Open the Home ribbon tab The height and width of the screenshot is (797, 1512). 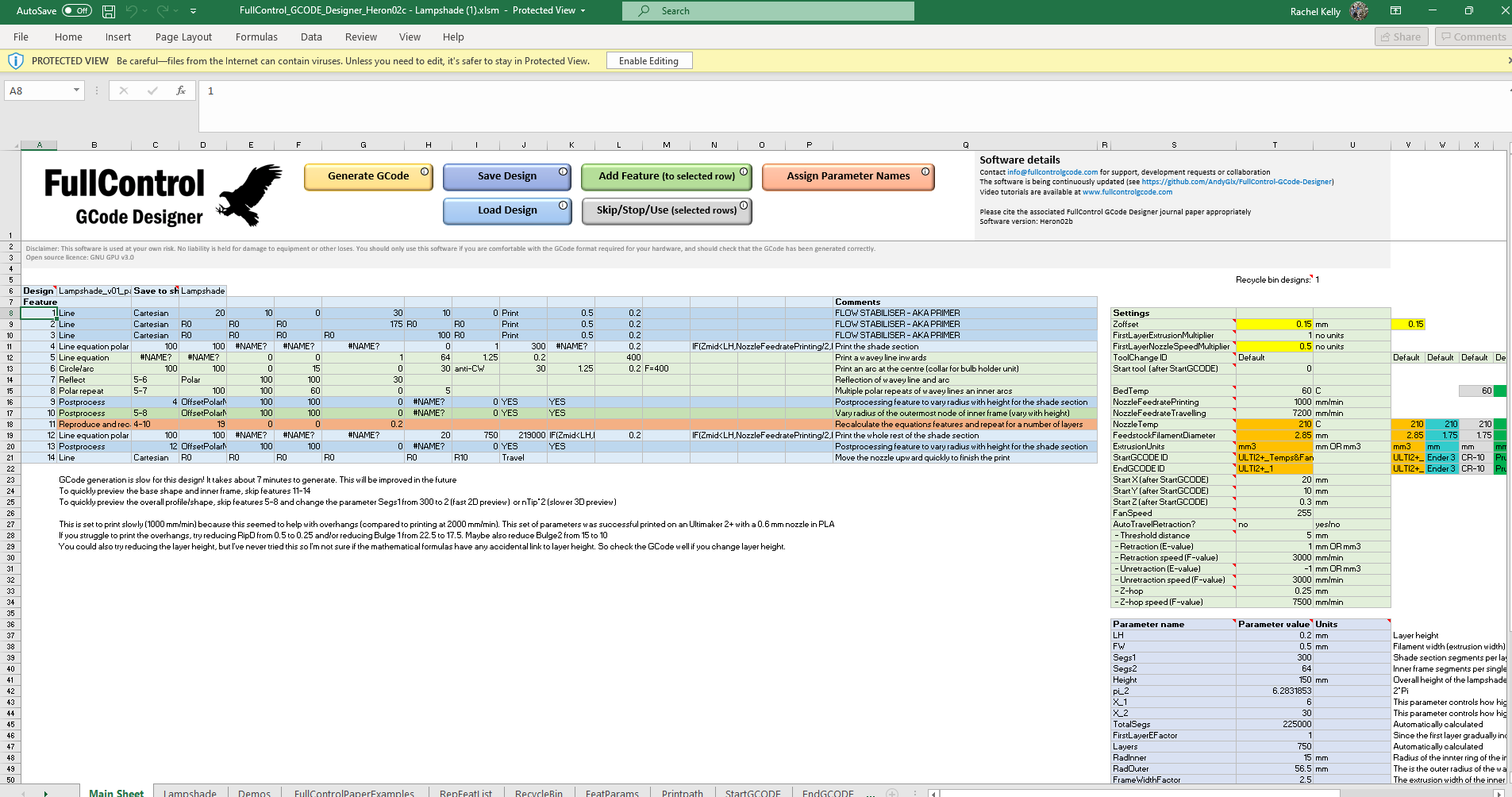[68, 37]
